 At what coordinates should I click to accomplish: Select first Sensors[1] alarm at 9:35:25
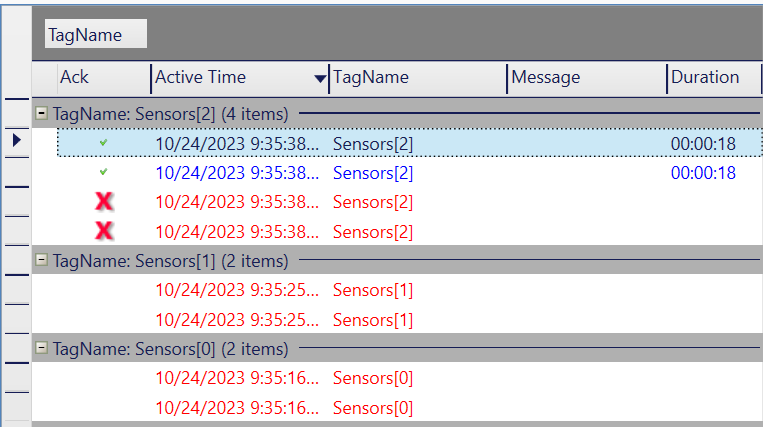(410, 290)
